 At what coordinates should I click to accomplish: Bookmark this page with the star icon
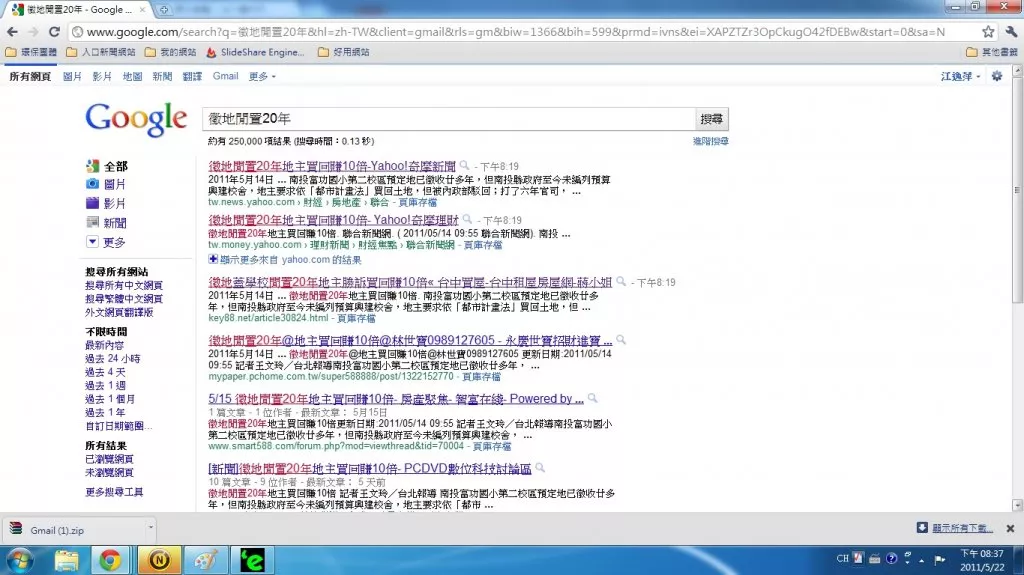pos(988,31)
